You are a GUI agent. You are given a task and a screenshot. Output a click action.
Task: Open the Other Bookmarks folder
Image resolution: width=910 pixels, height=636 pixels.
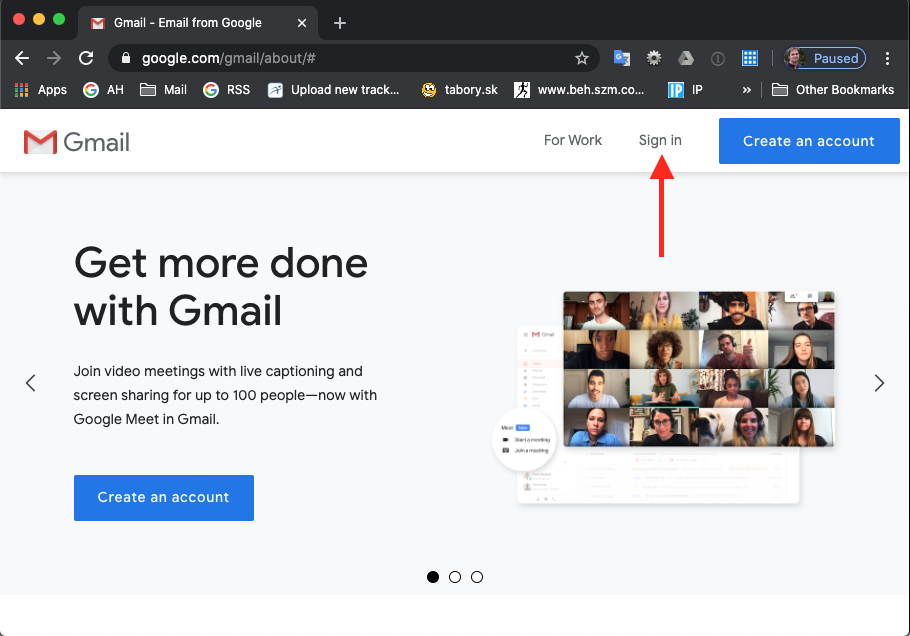point(833,90)
